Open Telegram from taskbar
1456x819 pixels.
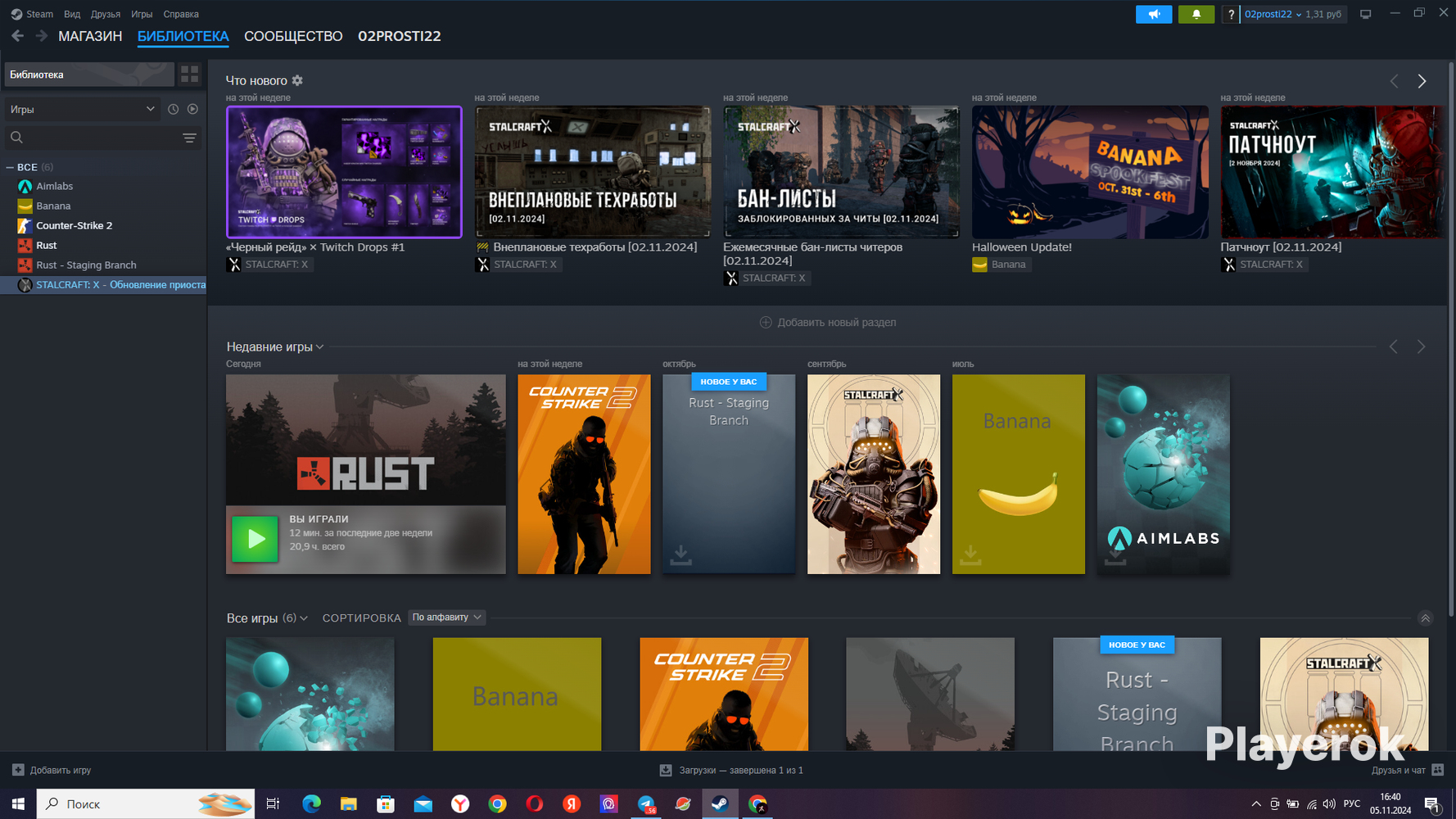coord(646,804)
